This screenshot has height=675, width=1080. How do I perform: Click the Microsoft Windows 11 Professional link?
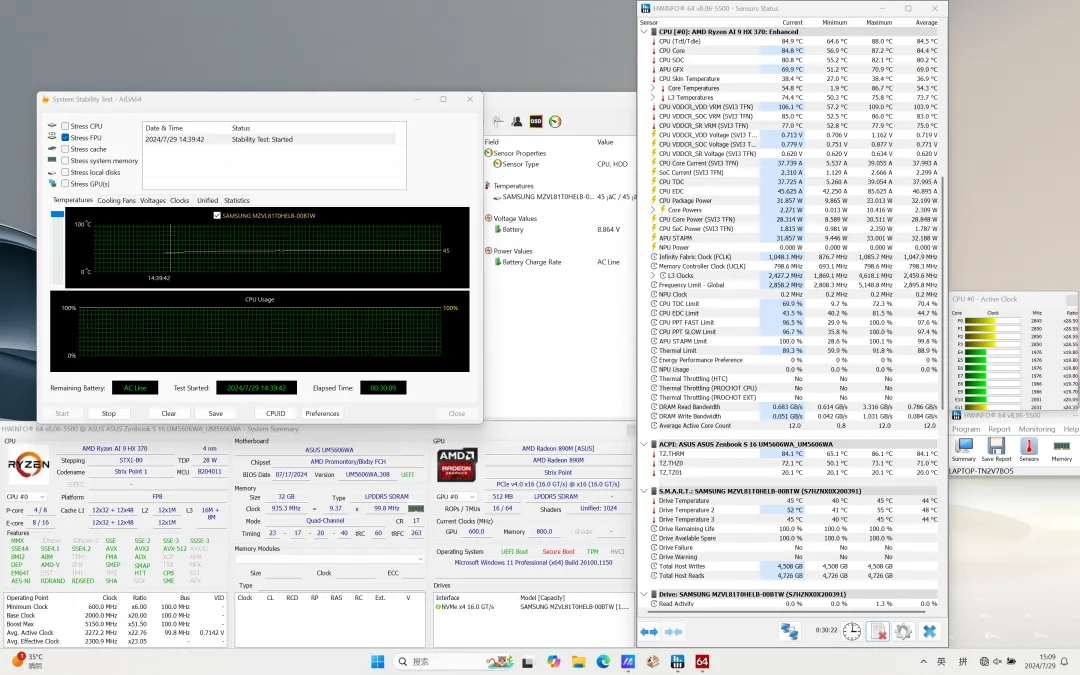pyautogui.click(x=533, y=563)
